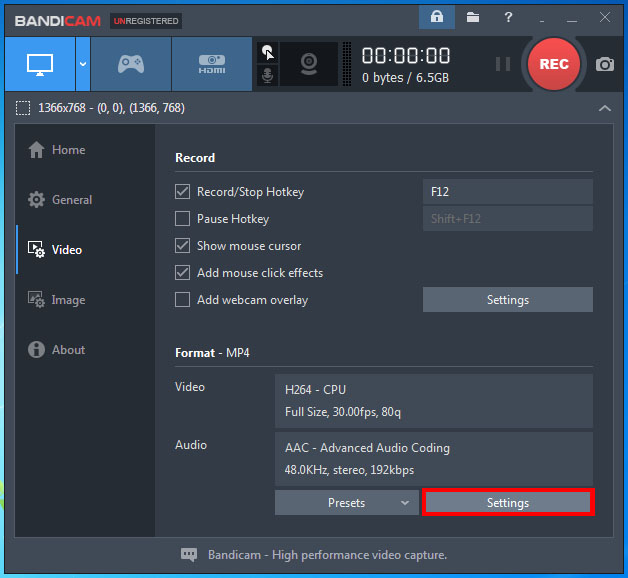Switch to HDMI Device Recording mode

pos(212,64)
